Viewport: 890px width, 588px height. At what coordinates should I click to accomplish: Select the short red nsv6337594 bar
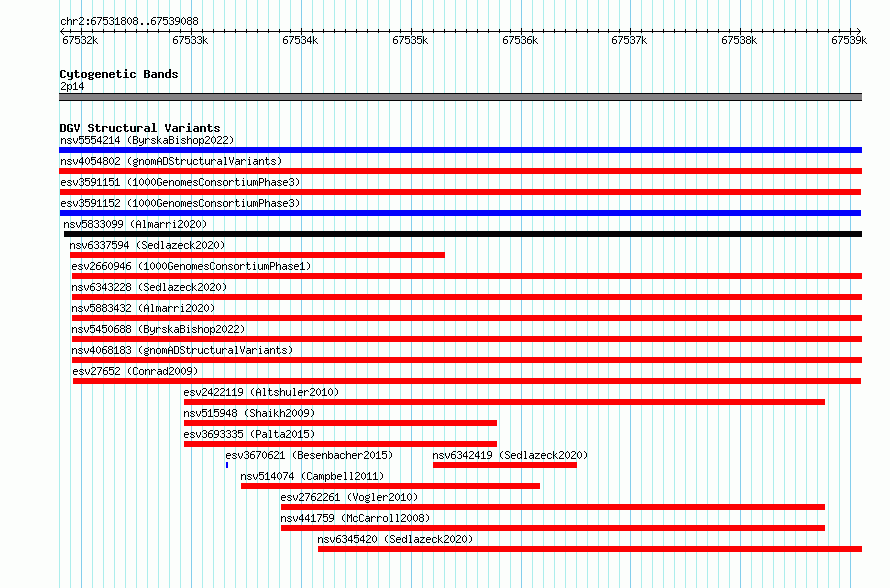(257, 255)
